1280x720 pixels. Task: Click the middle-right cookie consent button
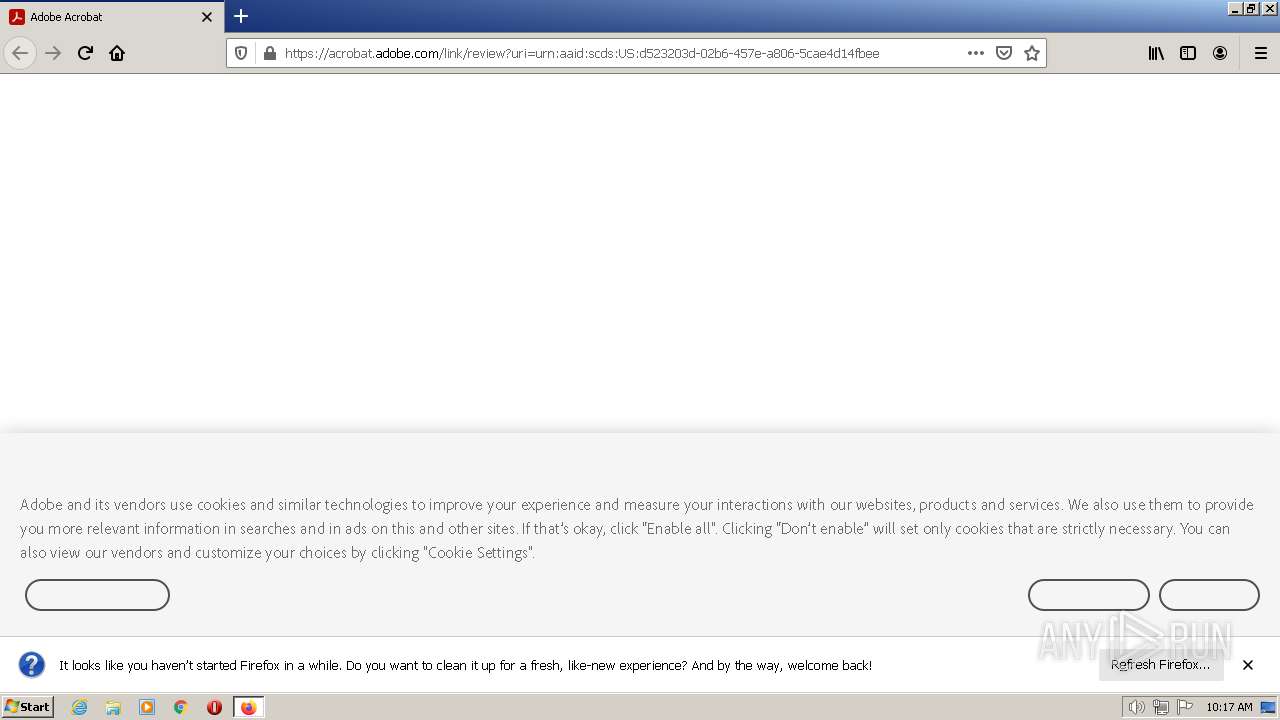(1089, 595)
